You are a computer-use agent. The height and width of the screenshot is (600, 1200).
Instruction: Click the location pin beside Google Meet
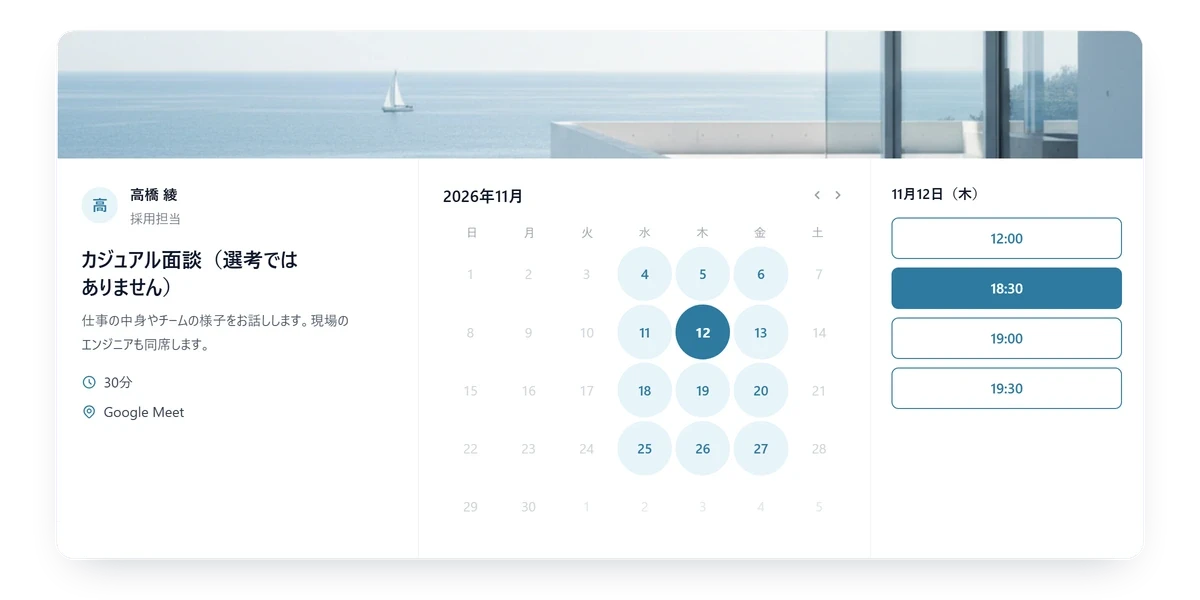click(89, 412)
